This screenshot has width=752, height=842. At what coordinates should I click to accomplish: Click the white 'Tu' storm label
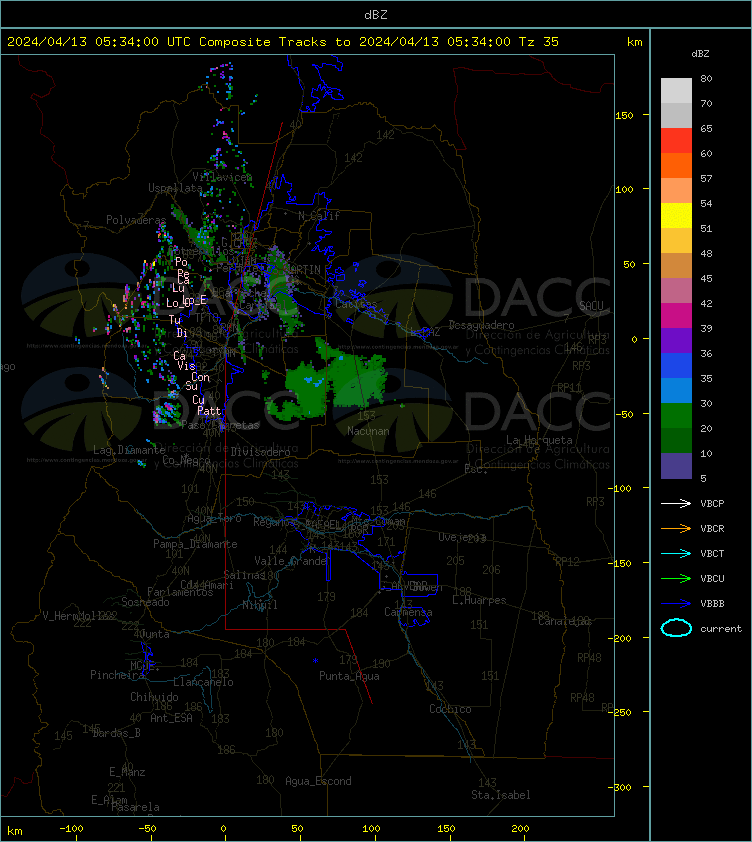[175, 320]
